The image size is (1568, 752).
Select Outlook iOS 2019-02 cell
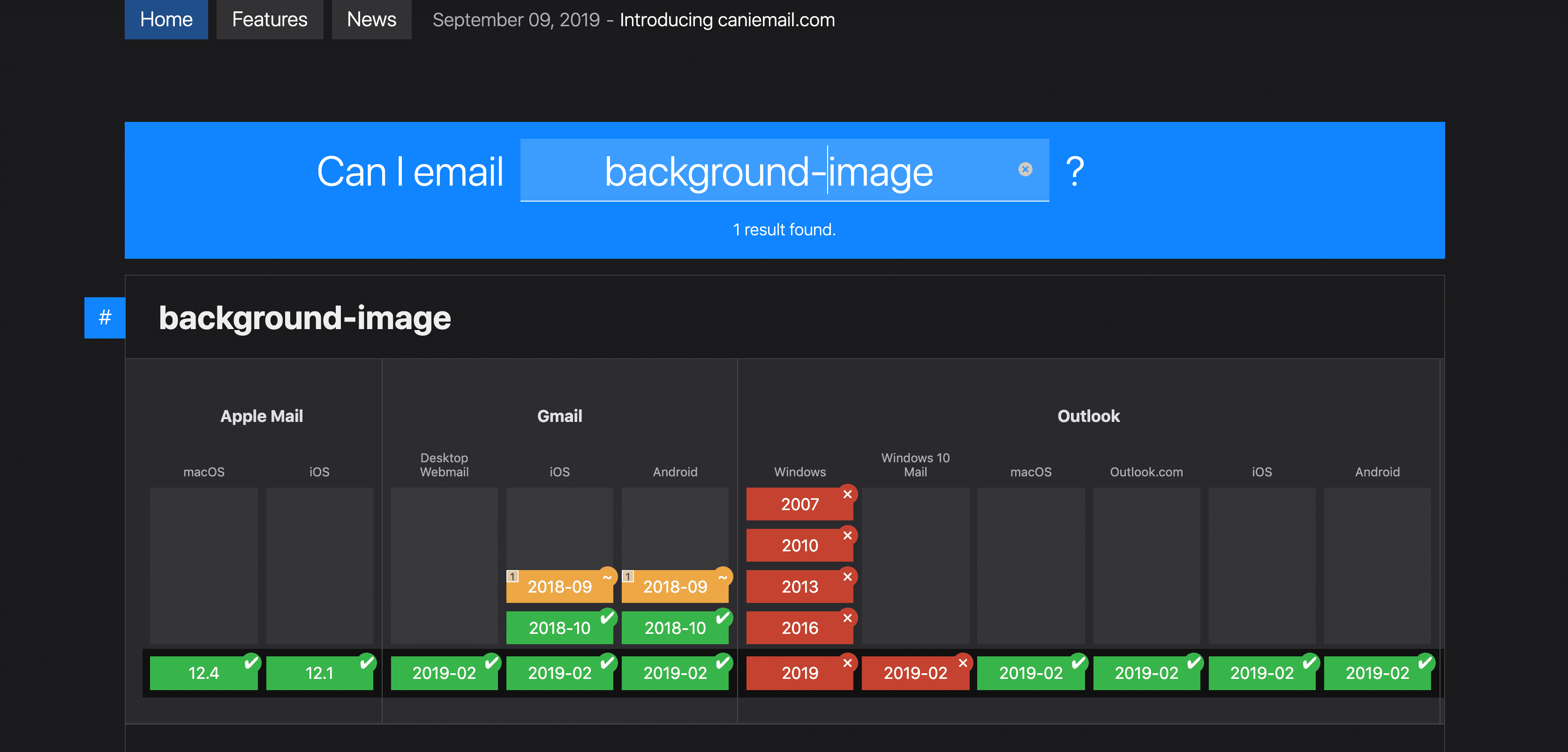click(1262, 673)
